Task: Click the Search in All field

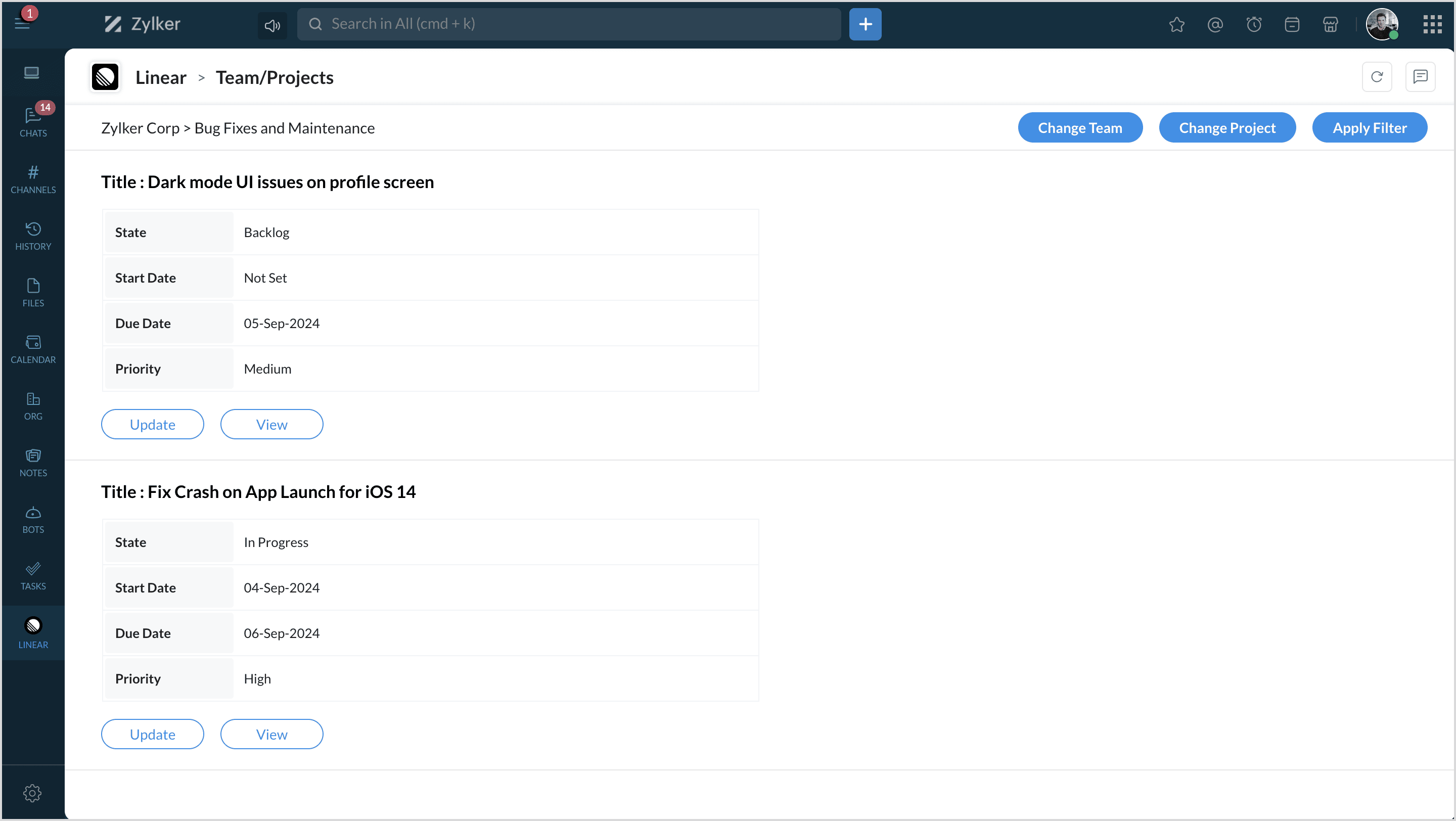Action: (568, 24)
